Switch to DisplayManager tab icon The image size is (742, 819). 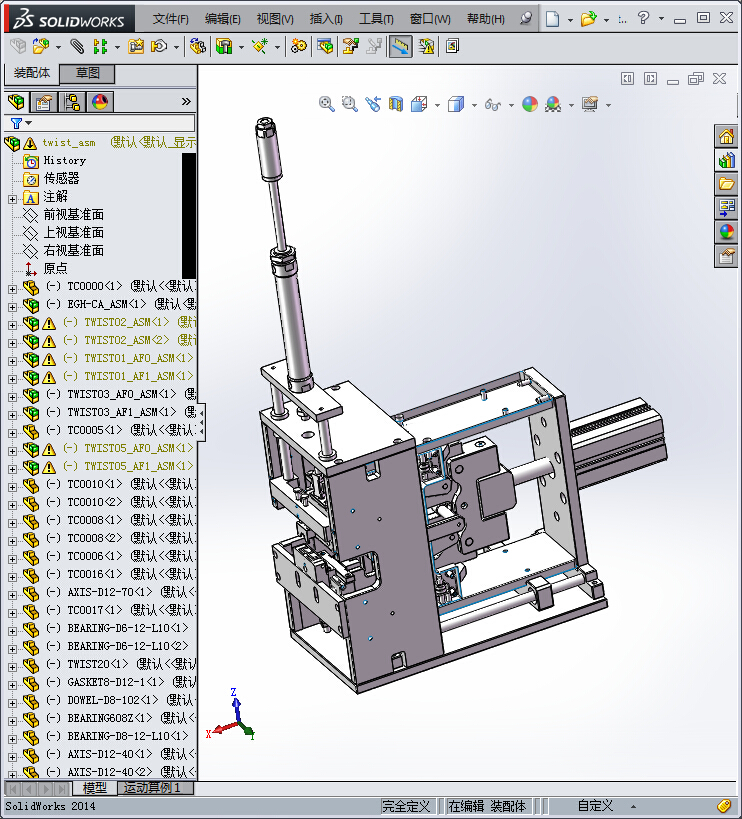[100, 102]
